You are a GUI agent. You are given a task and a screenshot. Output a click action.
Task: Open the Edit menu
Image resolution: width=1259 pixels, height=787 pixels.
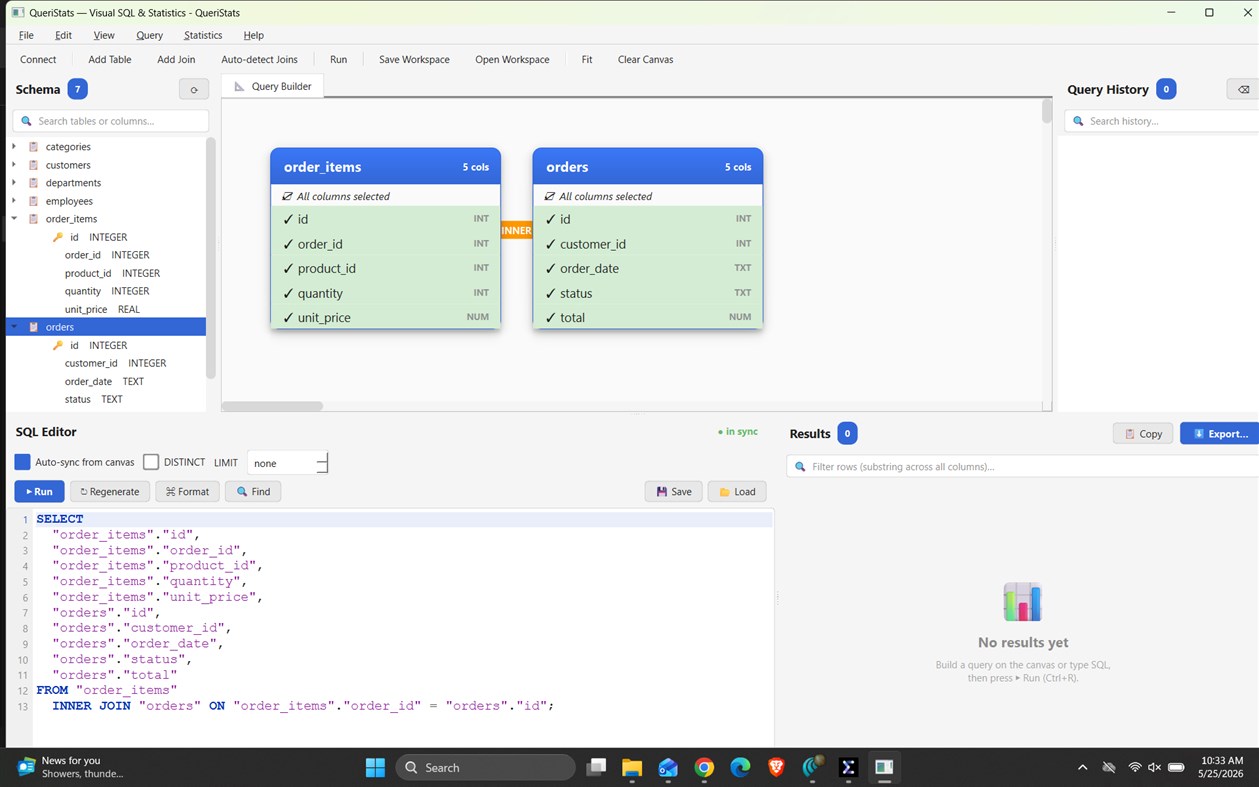pos(63,35)
